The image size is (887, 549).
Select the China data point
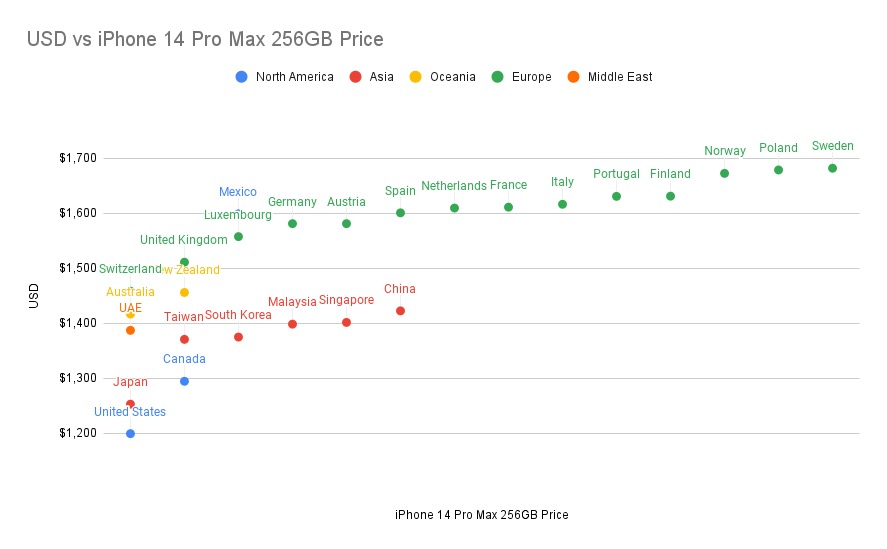tap(400, 311)
